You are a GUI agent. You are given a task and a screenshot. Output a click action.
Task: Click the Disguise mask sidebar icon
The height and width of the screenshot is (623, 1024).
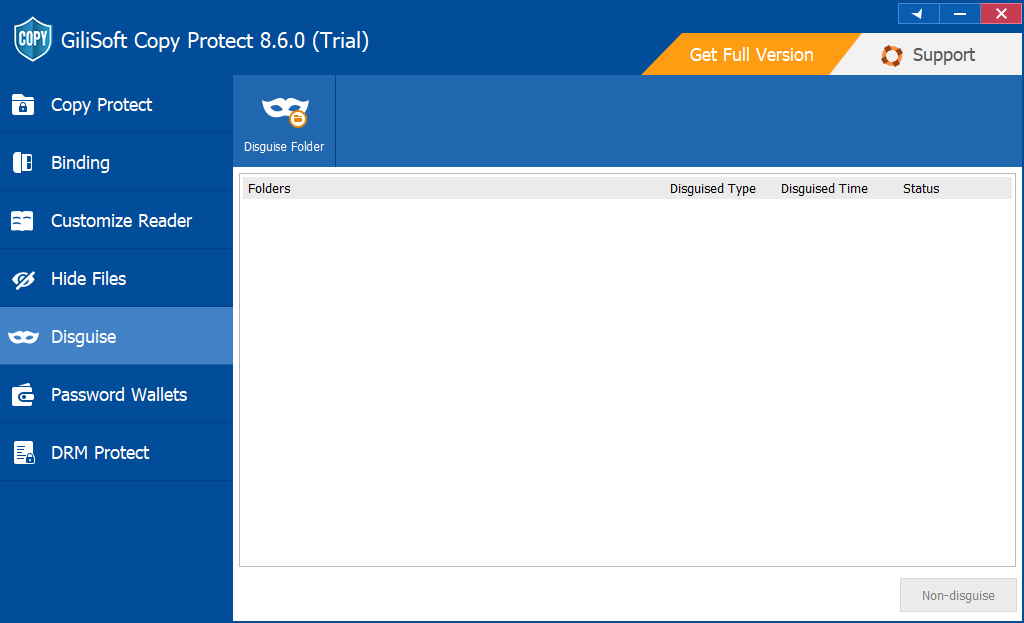coord(24,337)
